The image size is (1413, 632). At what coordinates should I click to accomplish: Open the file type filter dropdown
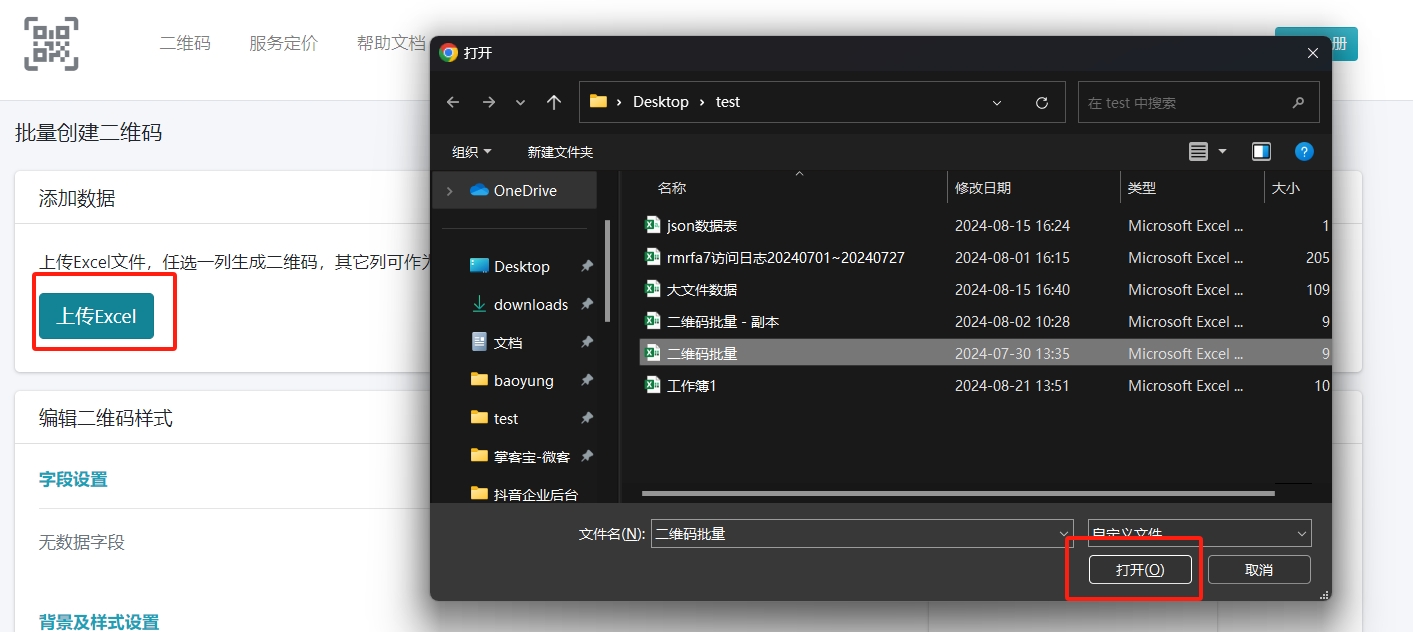click(1199, 534)
